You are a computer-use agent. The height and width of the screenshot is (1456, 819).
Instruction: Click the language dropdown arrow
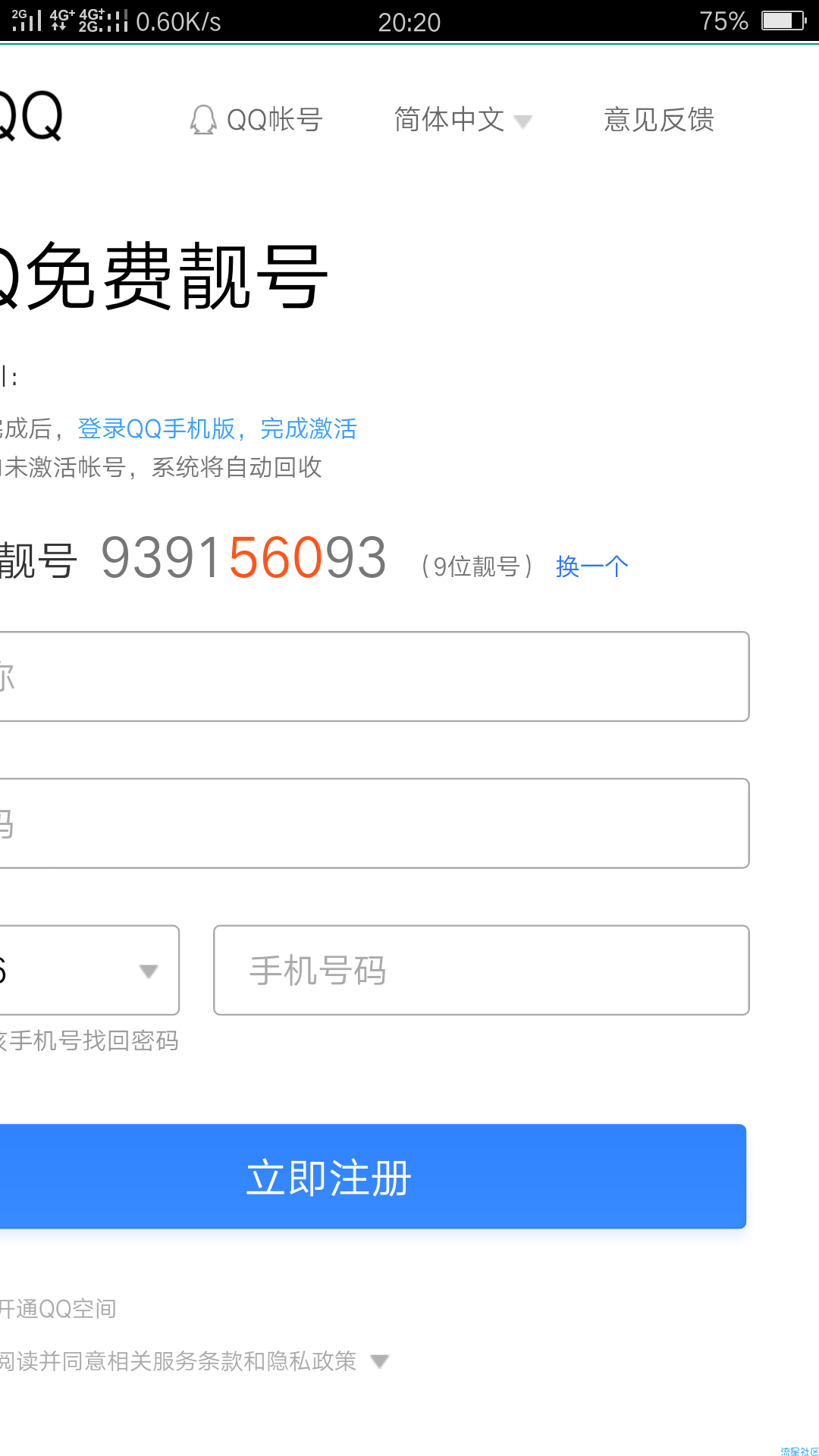click(523, 121)
